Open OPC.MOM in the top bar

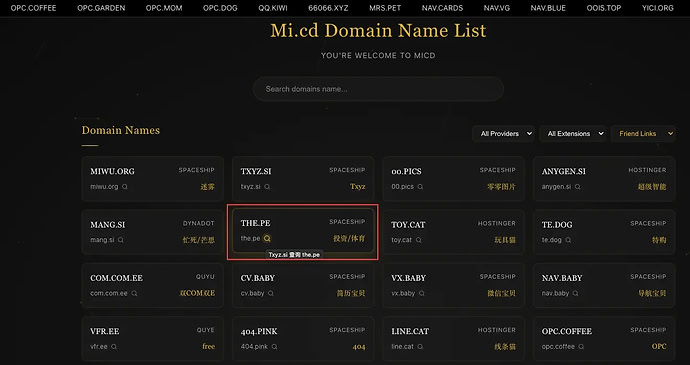pyautogui.click(x=164, y=8)
